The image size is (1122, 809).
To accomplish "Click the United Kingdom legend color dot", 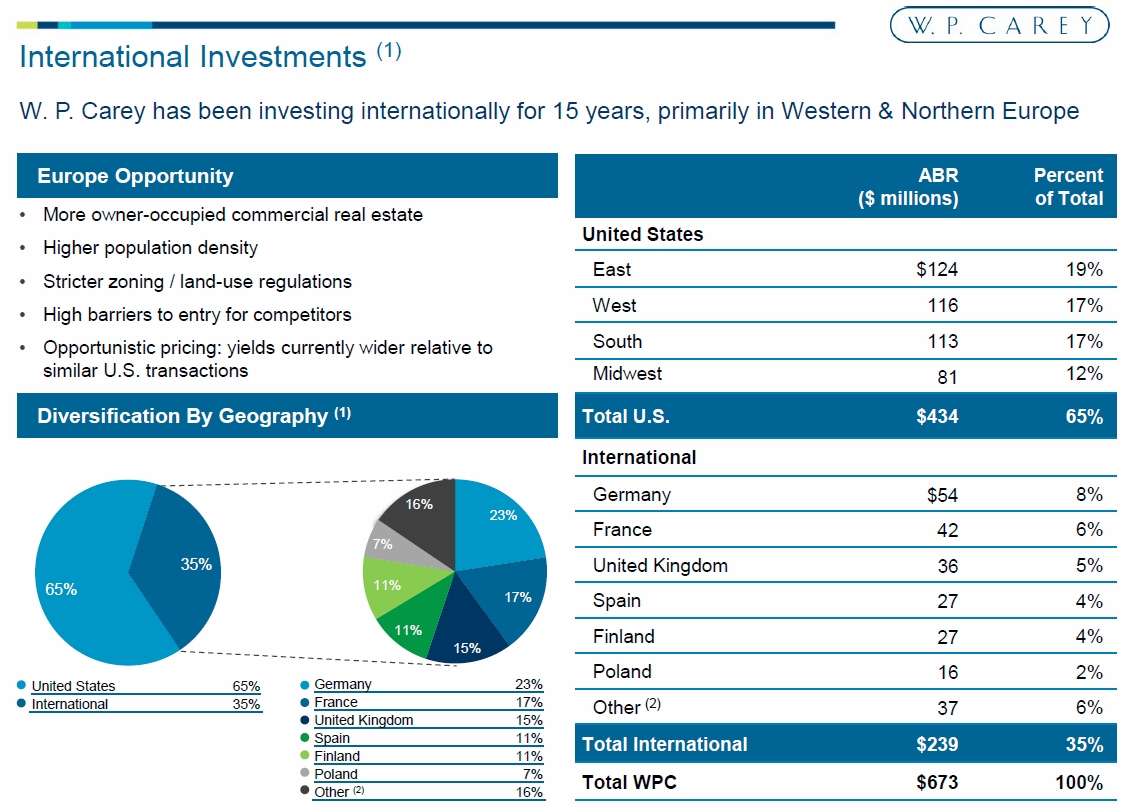I will pyautogui.click(x=305, y=720).
